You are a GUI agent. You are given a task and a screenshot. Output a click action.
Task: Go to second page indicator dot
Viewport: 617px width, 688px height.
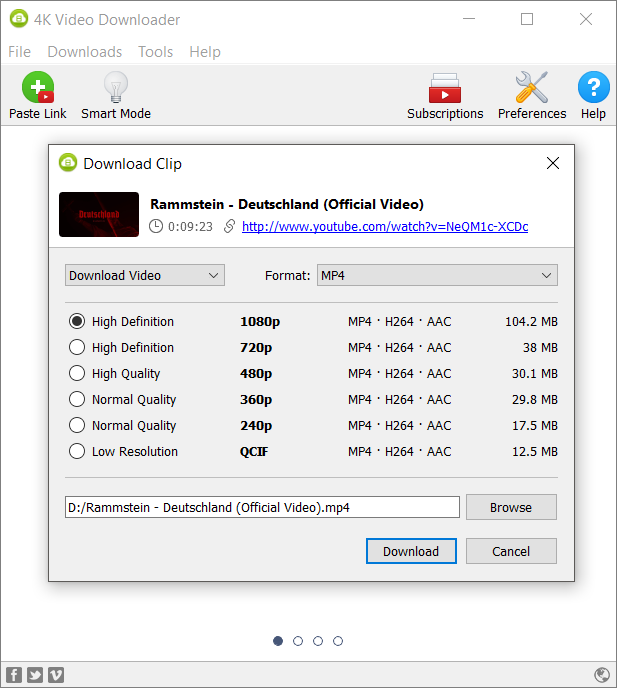[298, 641]
